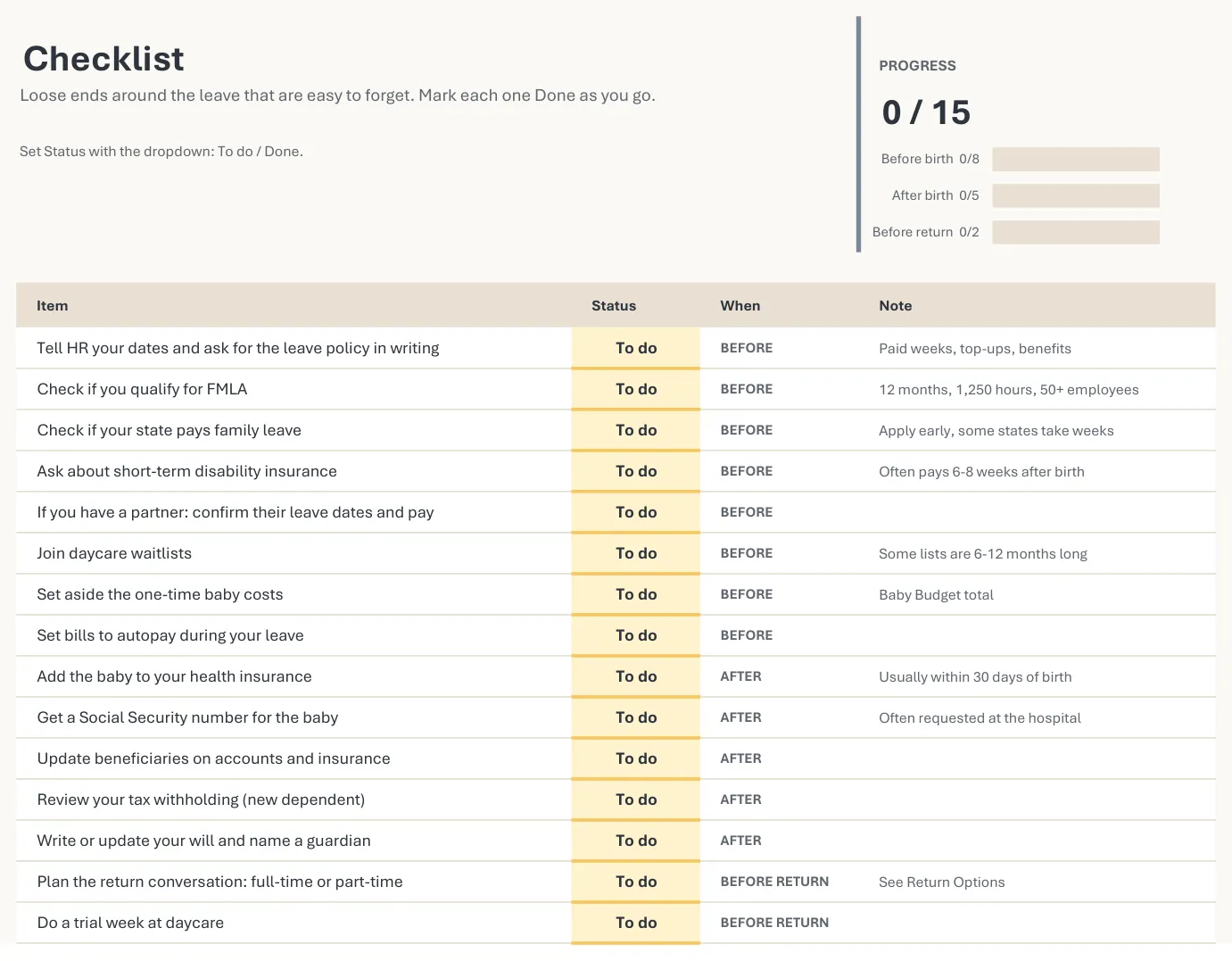The image size is (1232, 961).
Task: Select item 'Join daycare waitlists'
Action: [x=114, y=553]
